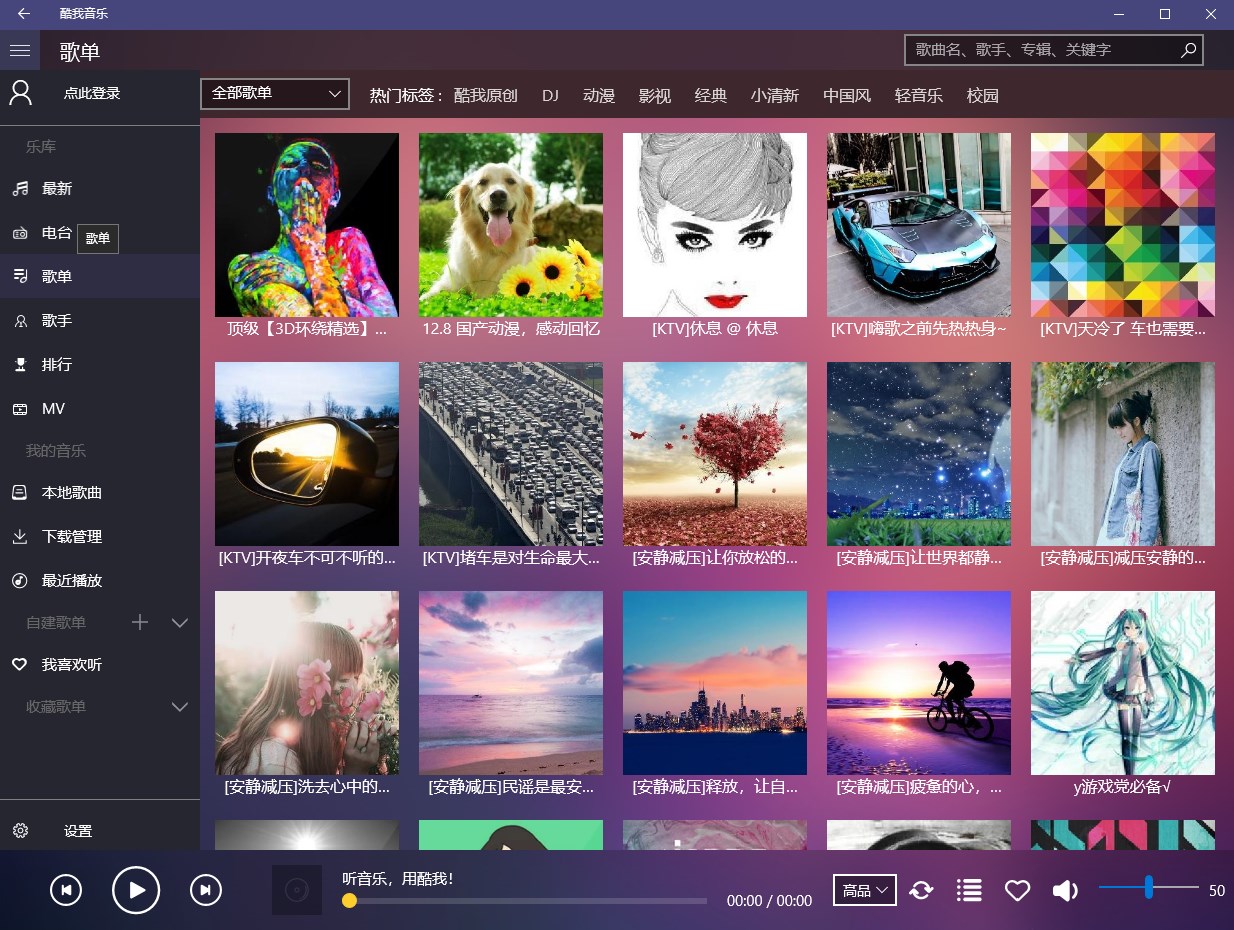Select 歌单 playlist icon in sidebar
This screenshot has width=1234, height=930.
click(20, 277)
